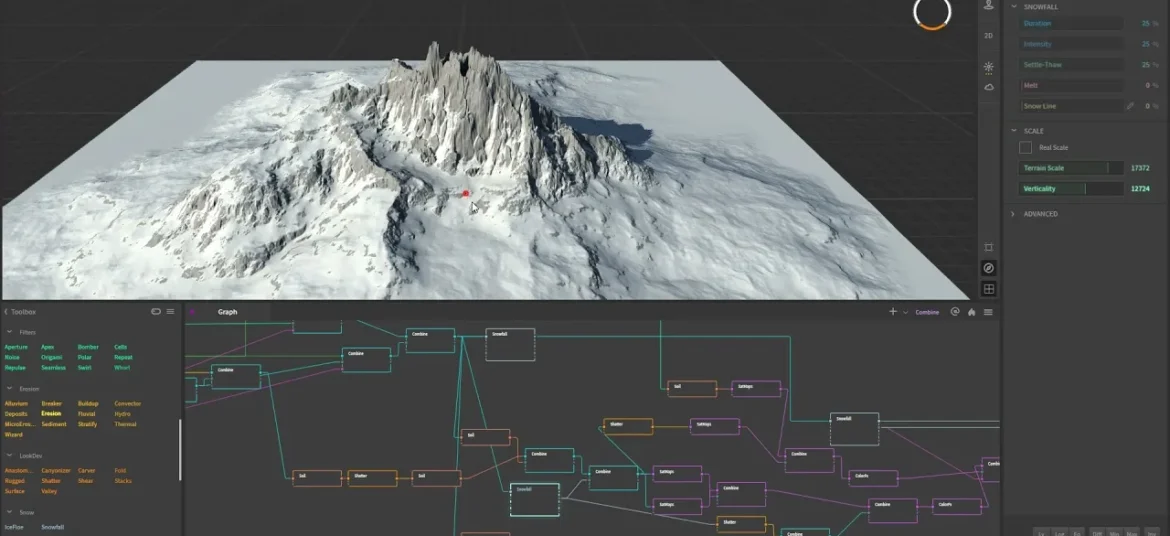Select the Bomber filter node
The height and width of the screenshot is (536, 1170).
(x=87, y=347)
